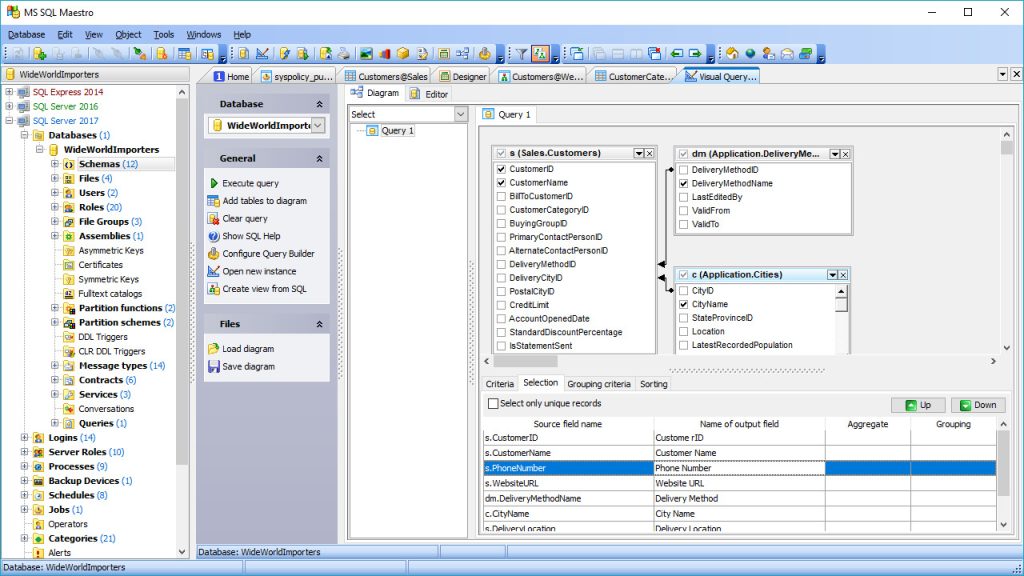Run the query via the Execute query icon
The height and width of the screenshot is (576, 1024).
213,182
